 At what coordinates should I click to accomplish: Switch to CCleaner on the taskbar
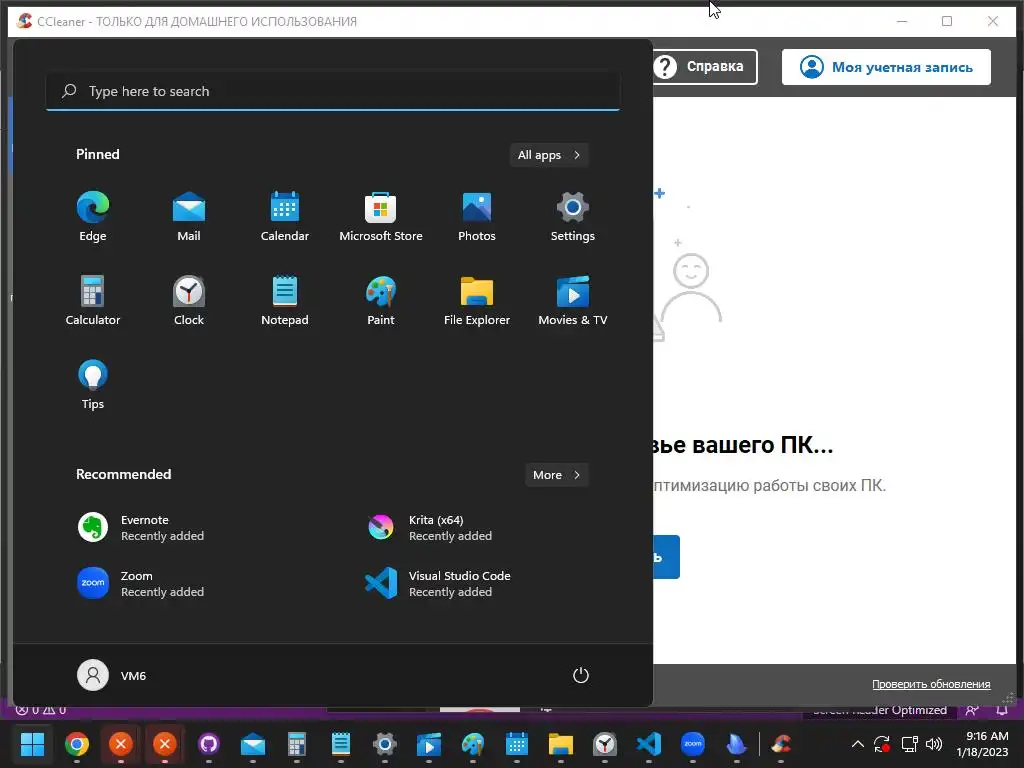pos(781,744)
